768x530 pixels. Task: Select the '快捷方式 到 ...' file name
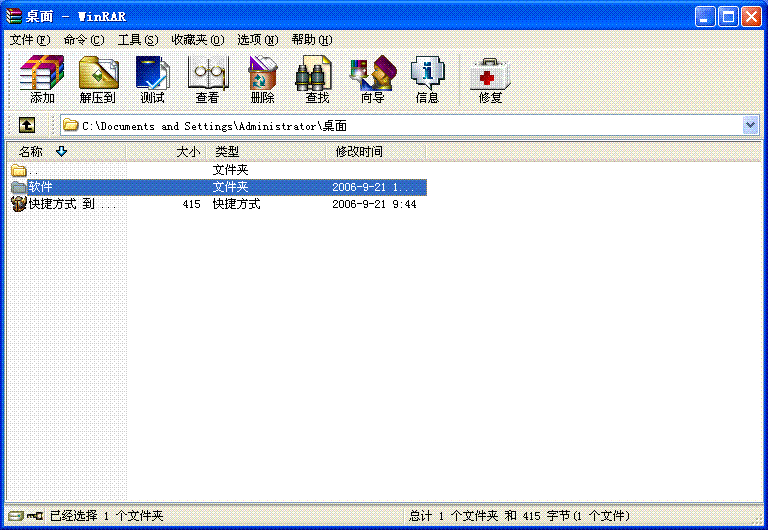pos(72,204)
